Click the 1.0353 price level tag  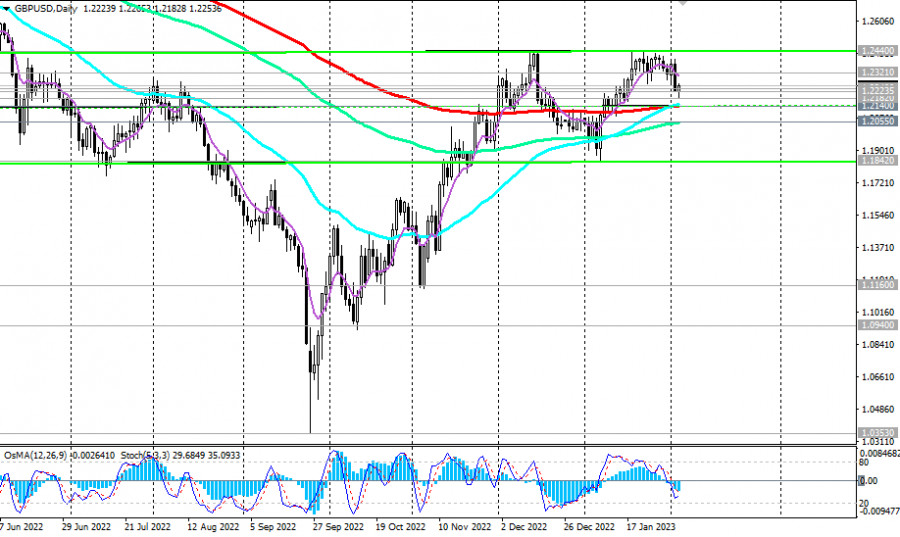coord(876,433)
